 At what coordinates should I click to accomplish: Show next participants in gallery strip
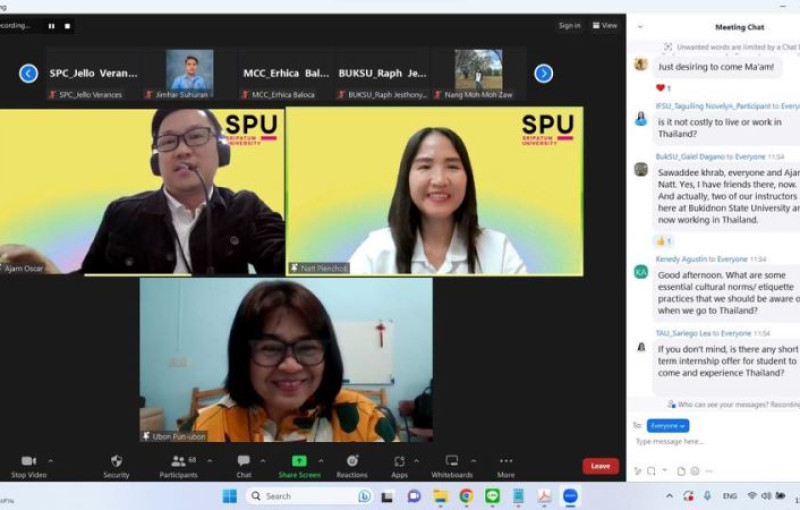click(x=544, y=73)
